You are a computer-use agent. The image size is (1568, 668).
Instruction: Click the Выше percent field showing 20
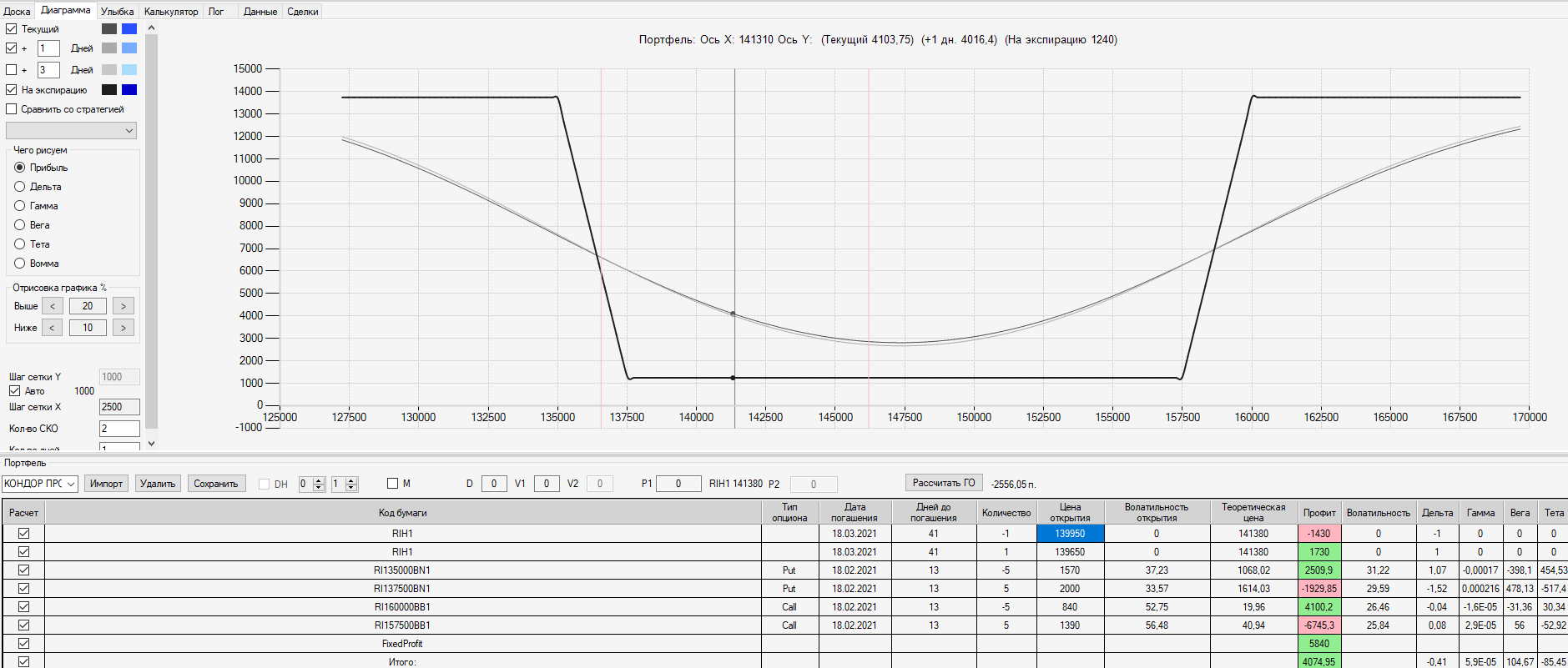[x=88, y=306]
